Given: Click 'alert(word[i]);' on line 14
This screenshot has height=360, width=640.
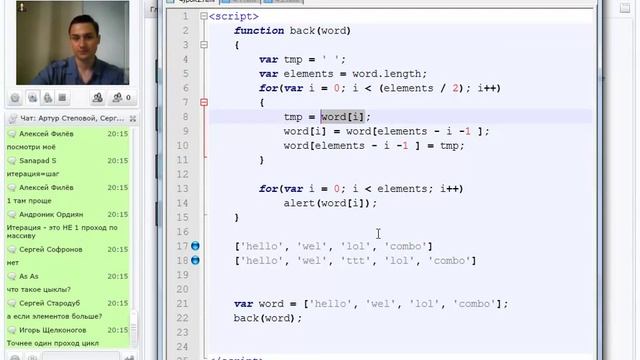Looking at the screenshot, I should pos(330,203).
